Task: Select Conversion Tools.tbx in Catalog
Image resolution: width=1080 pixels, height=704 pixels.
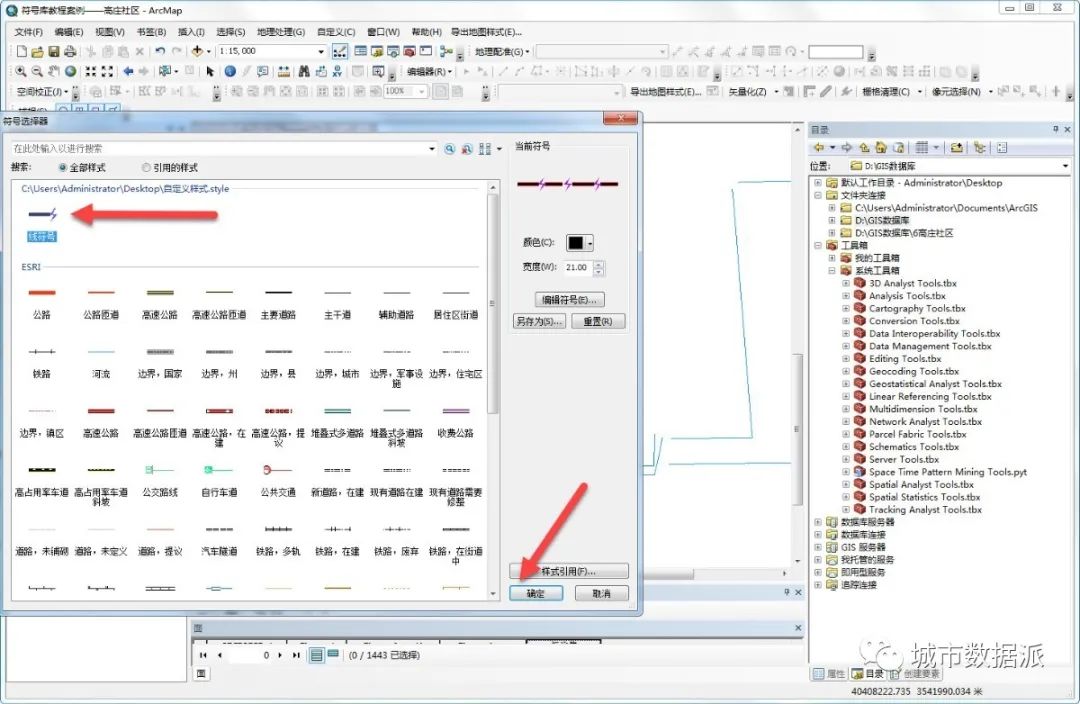Action: 914,321
